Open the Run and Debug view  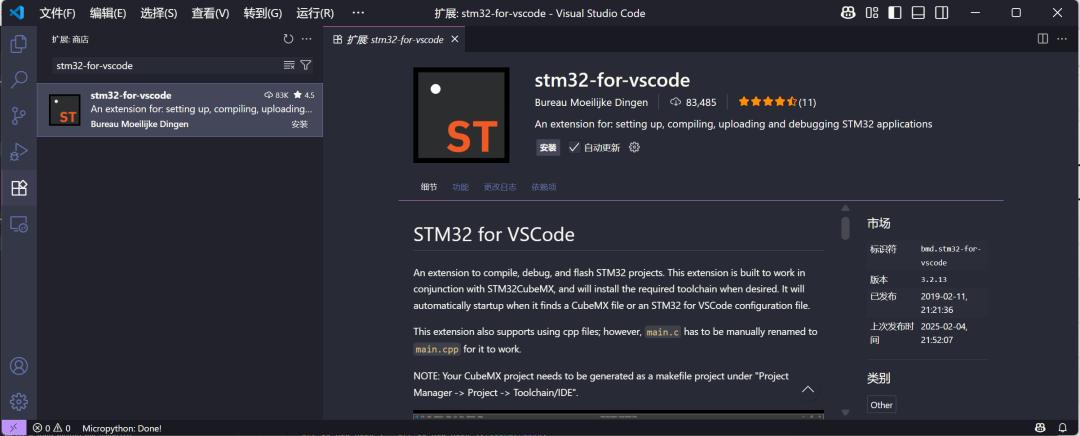pyautogui.click(x=19, y=152)
